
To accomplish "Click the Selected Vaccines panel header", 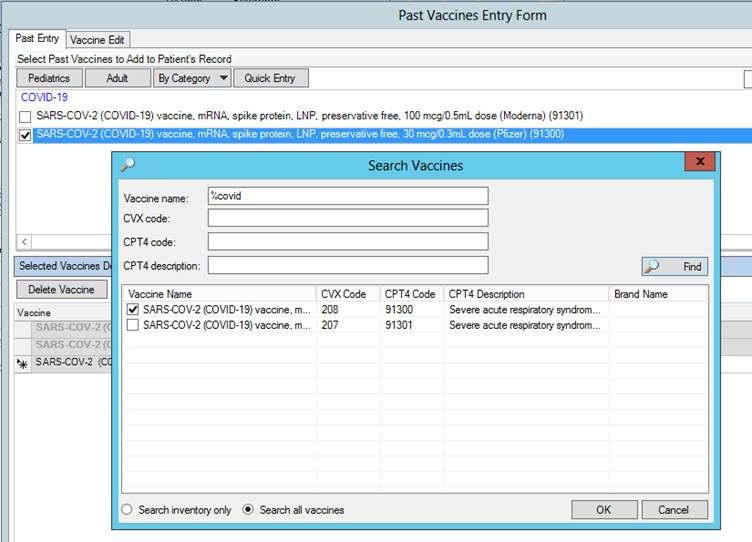I will point(65,266).
